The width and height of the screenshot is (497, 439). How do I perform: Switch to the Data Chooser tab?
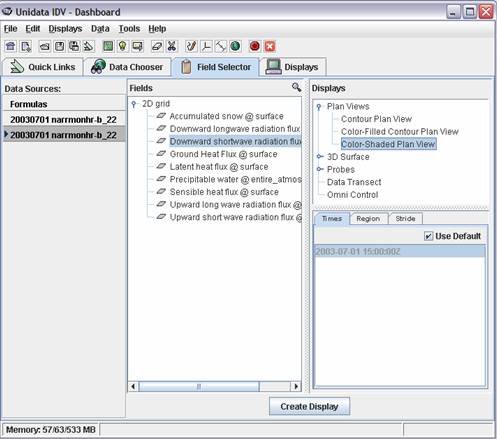tap(128, 67)
